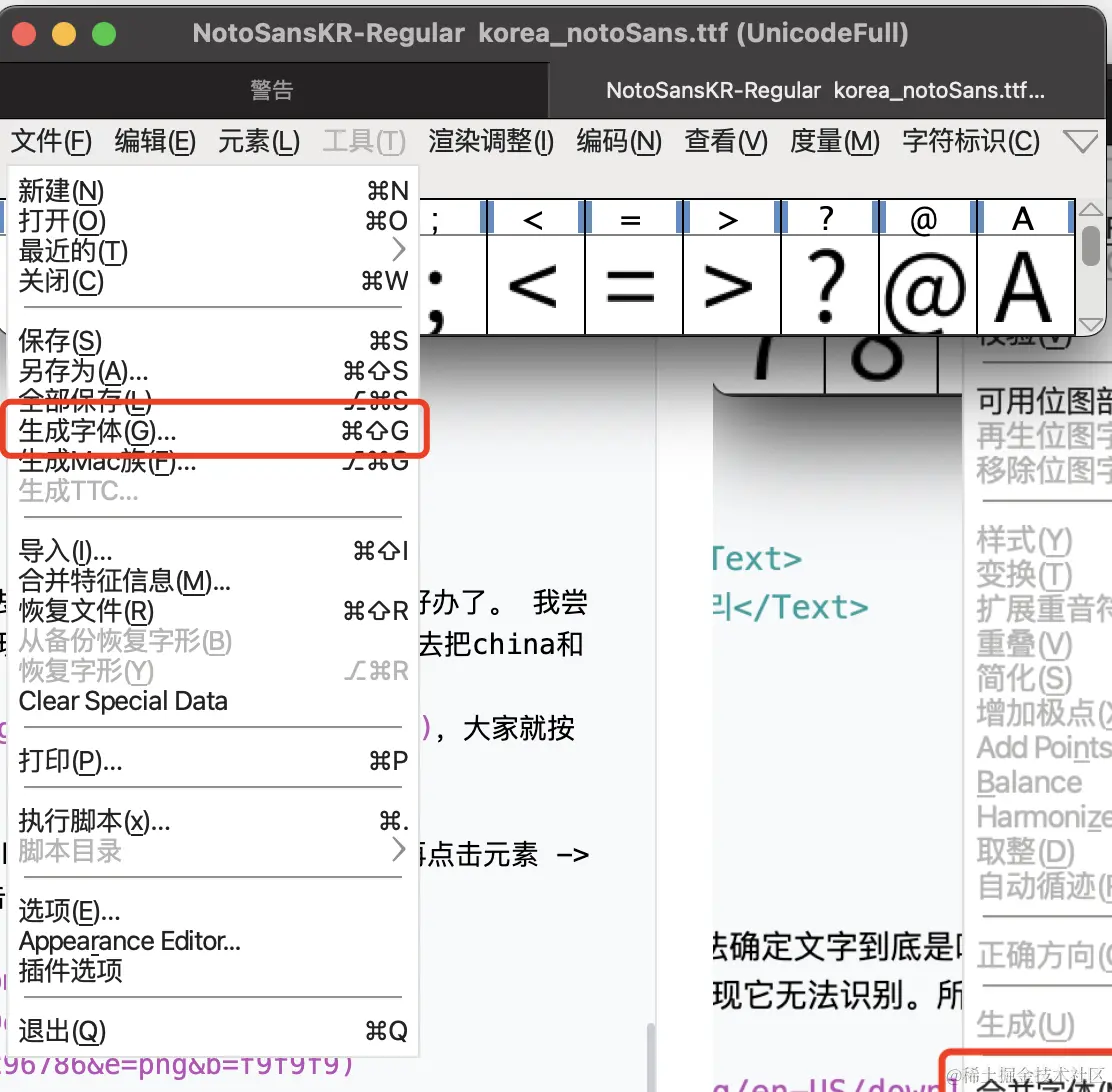
Task: Choose 打开(O) from the File menu
Action: coord(213,221)
